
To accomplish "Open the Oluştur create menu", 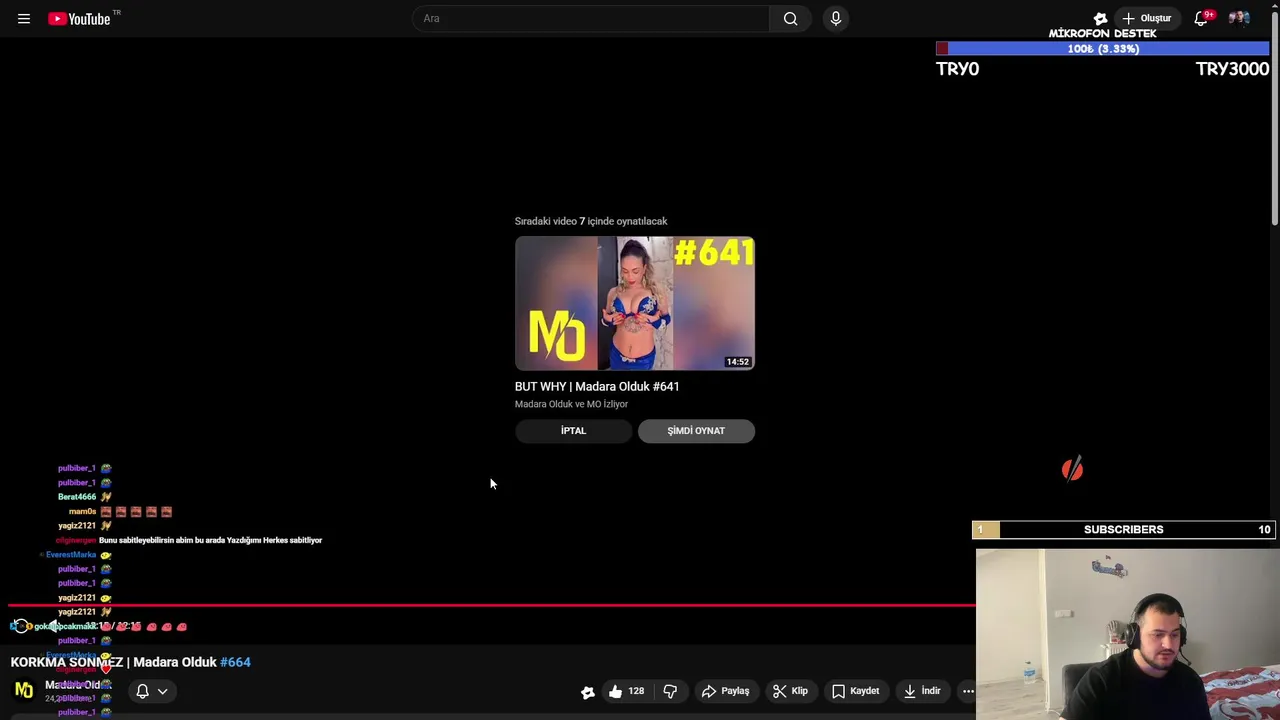I will (x=1146, y=18).
